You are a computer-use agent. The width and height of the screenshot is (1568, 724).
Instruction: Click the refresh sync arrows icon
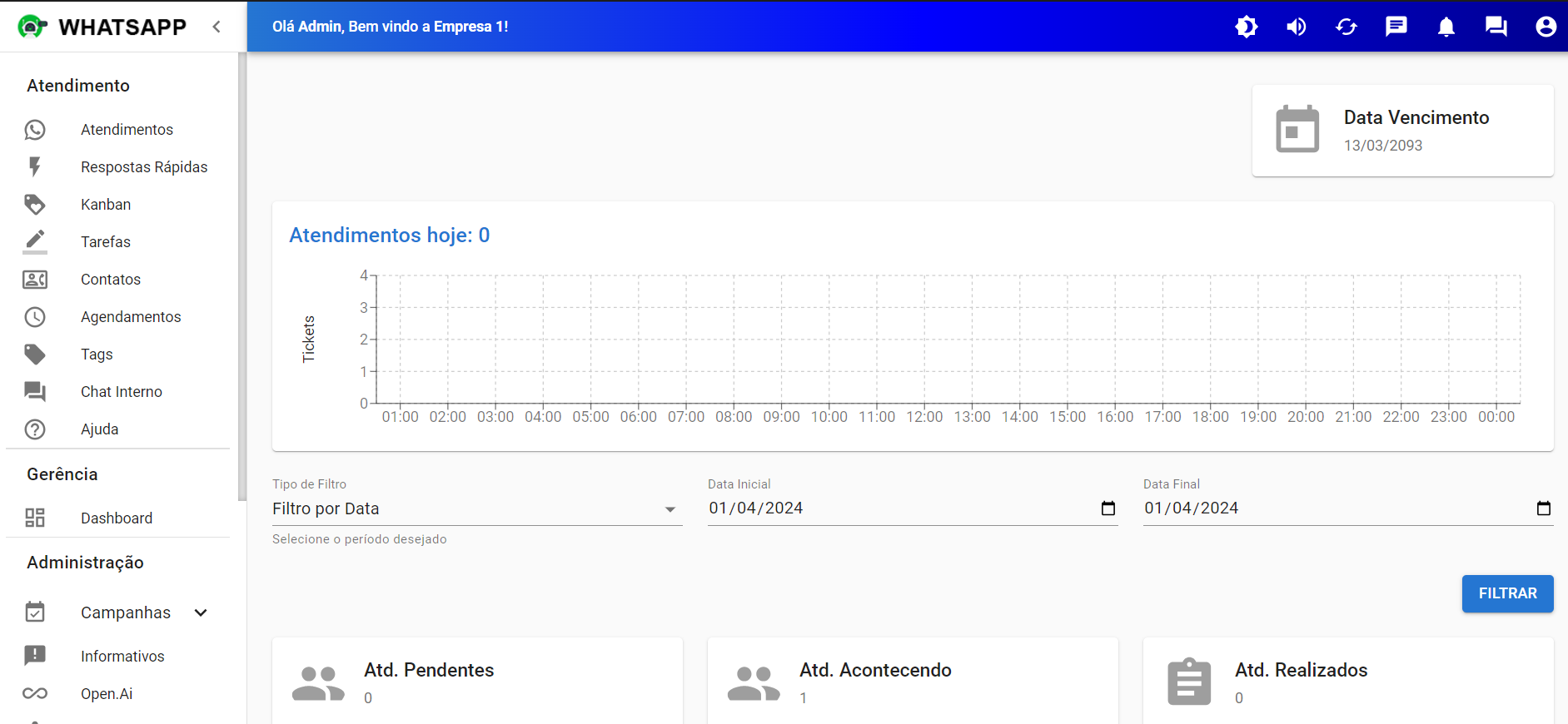[1346, 27]
